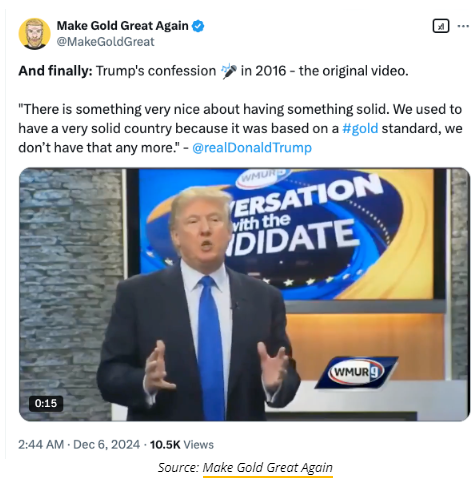View the 10.5K Views count

[x=182, y=445]
